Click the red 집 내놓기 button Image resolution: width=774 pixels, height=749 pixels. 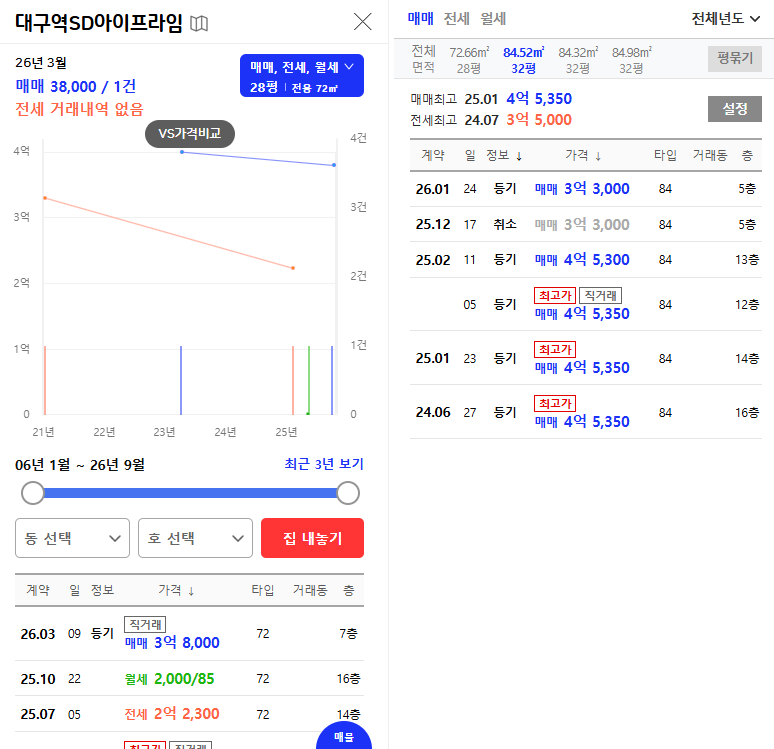point(312,538)
